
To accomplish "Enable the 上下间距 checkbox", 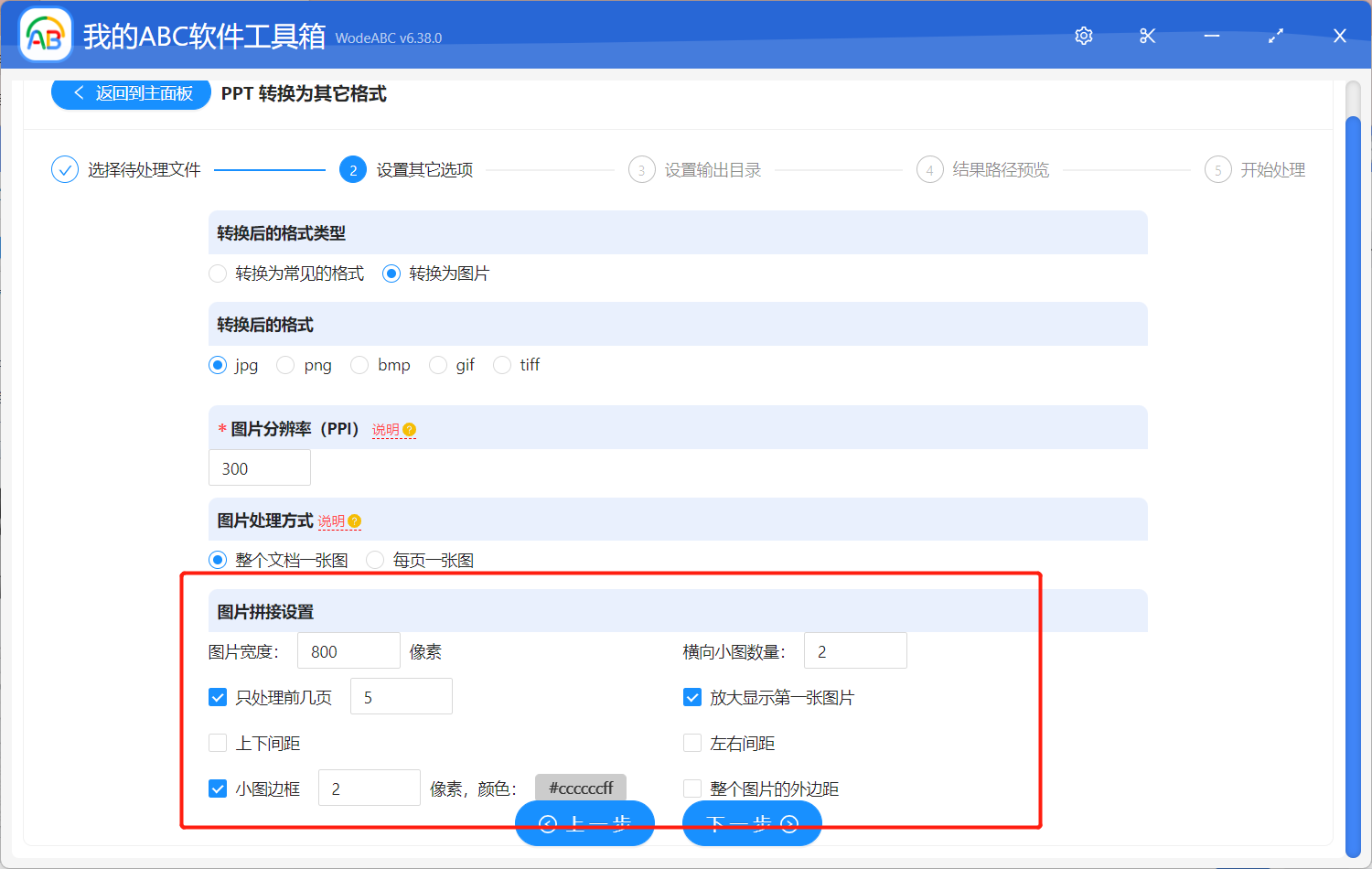I will 218,743.
